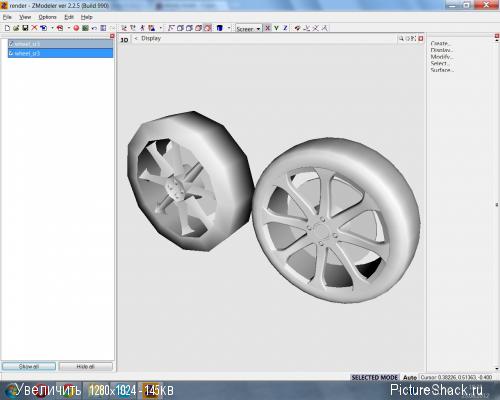Click the Undo arrow toolbar icon
The width and height of the screenshot is (500, 400).
coord(94,28)
